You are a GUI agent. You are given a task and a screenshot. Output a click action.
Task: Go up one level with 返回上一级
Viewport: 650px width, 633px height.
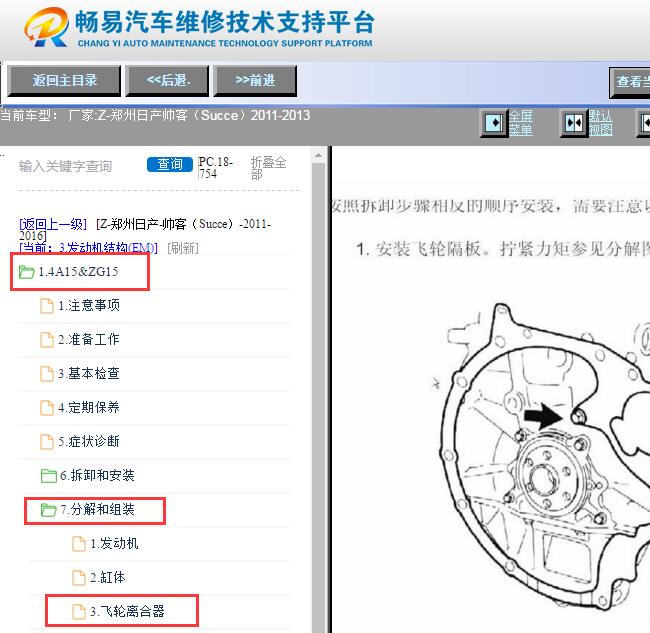point(53,224)
